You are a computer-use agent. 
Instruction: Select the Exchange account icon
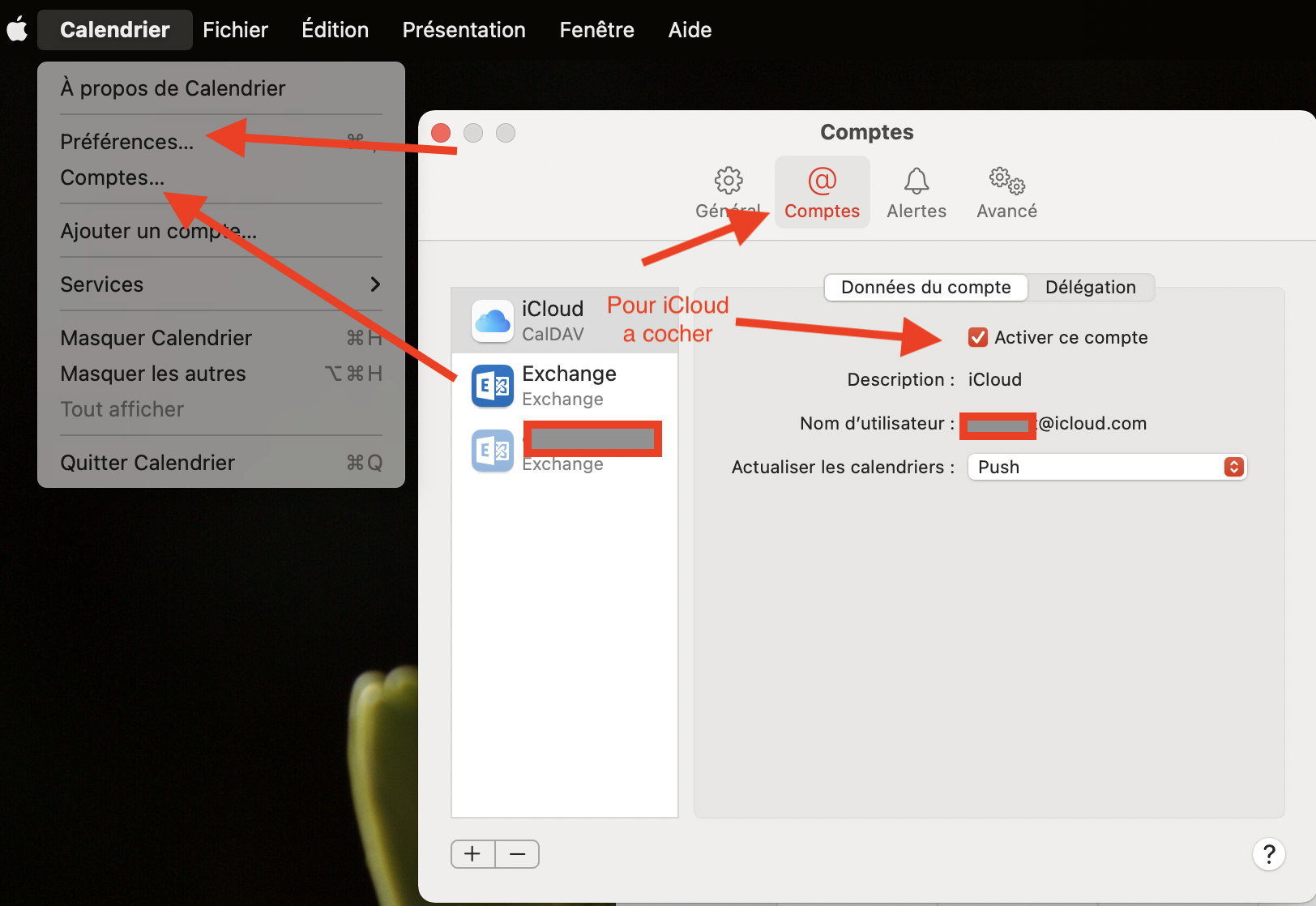(493, 386)
